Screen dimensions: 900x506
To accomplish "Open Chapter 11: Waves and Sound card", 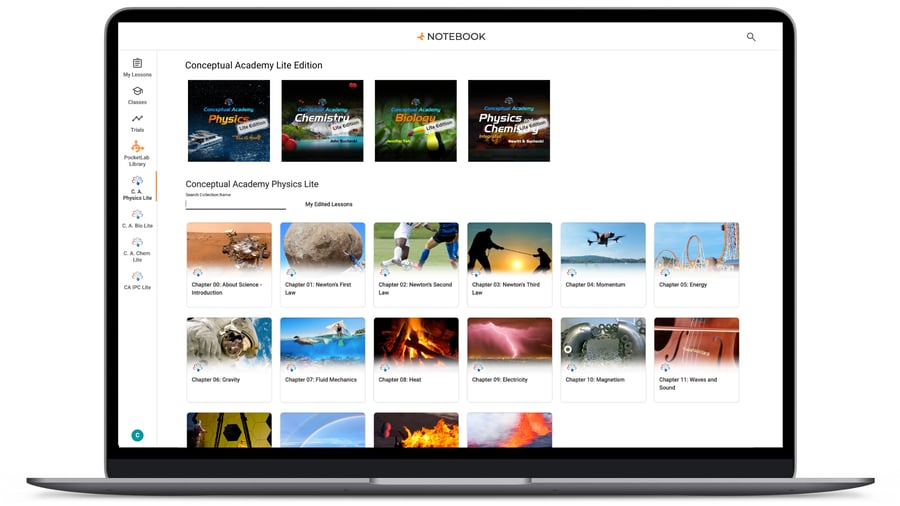I will point(697,360).
